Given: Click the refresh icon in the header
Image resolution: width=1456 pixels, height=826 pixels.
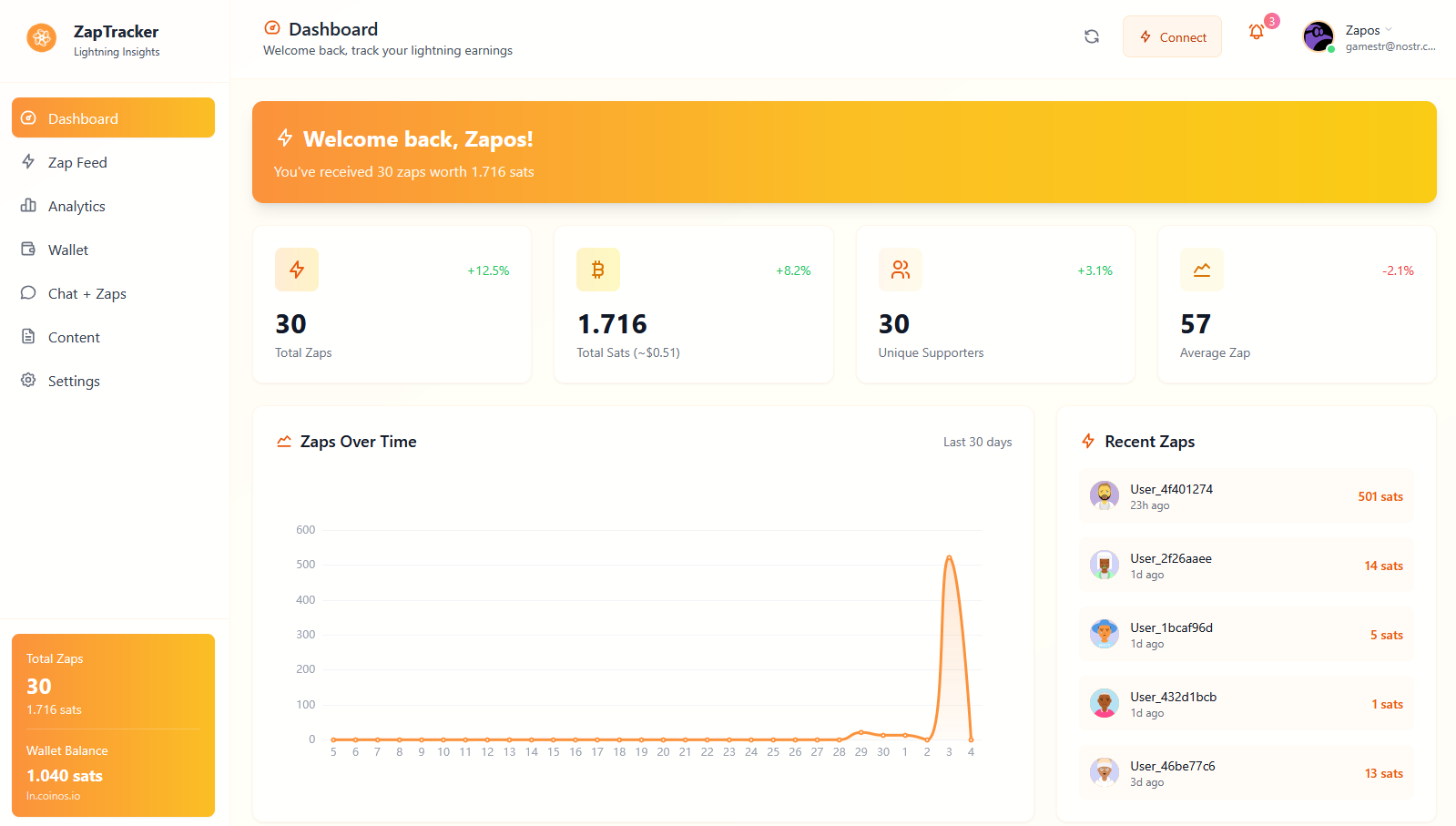Looking at the screenshot, I should pos(1091,36).
